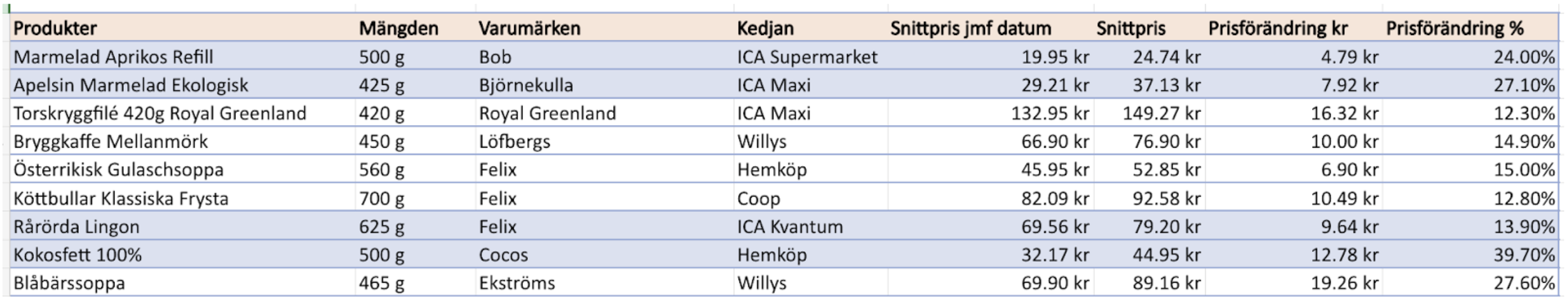Click the ICA Kvantum cell
Viewport: 1568px width, 304px height.
[x=790, y=226]
